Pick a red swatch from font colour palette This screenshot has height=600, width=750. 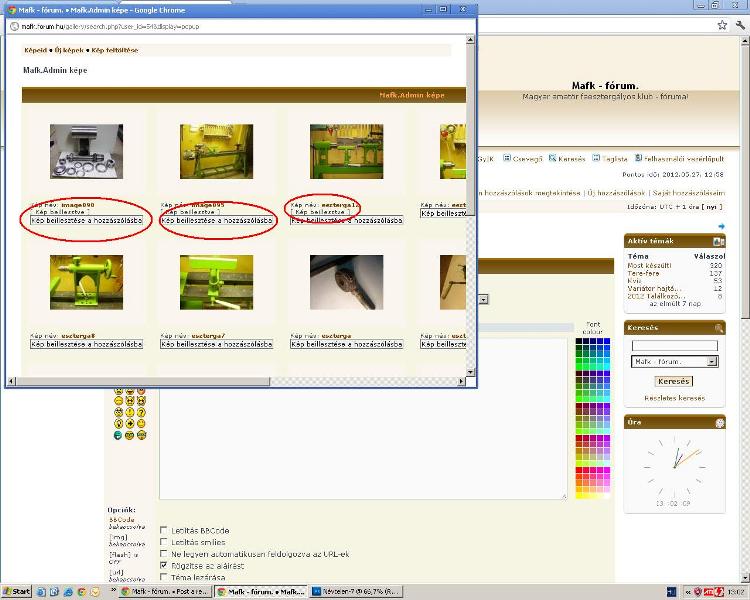point(579,470)
